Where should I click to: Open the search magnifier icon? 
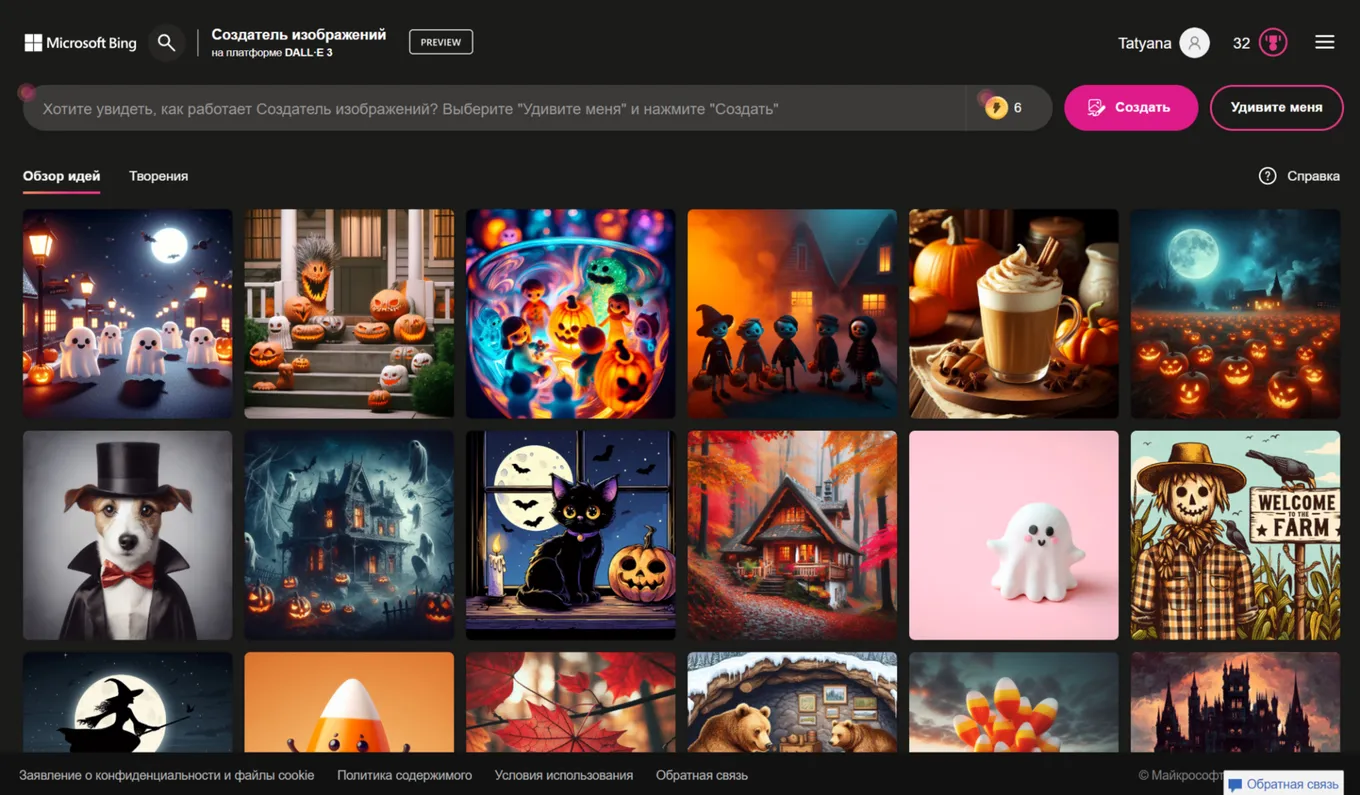pos(167,43)
